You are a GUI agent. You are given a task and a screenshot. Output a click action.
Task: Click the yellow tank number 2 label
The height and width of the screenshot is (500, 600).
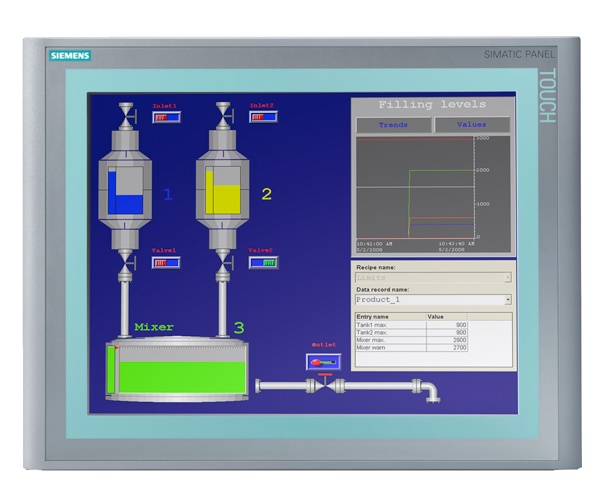point(266,194)
